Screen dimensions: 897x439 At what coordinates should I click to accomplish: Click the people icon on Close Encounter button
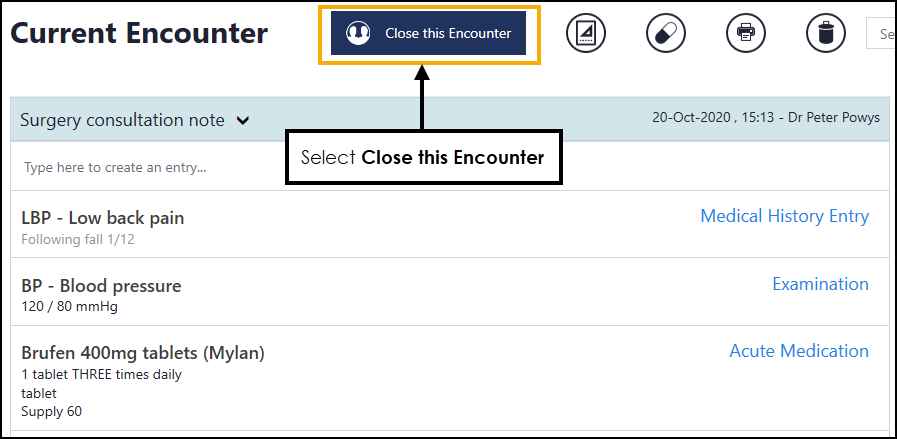coord(358,33)
